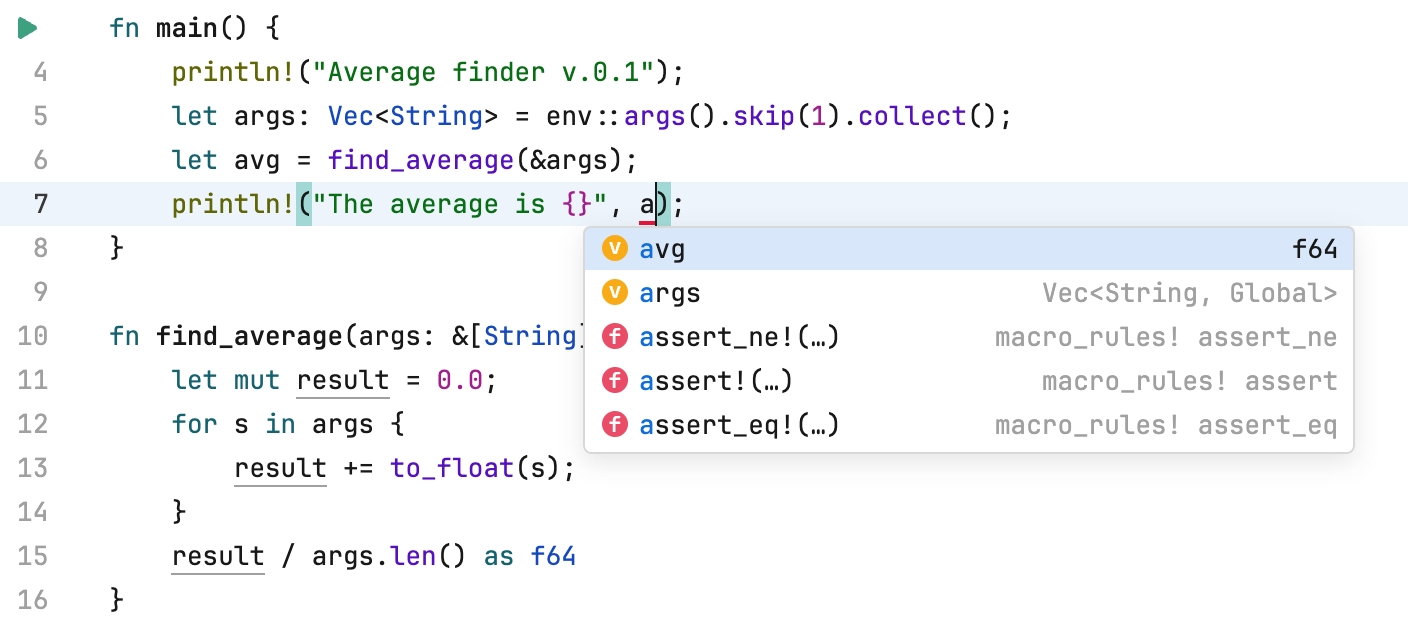
Task: Choose assert_ne!(…) from the completion list
Action: pyautogui.click(x=737, y=337)
